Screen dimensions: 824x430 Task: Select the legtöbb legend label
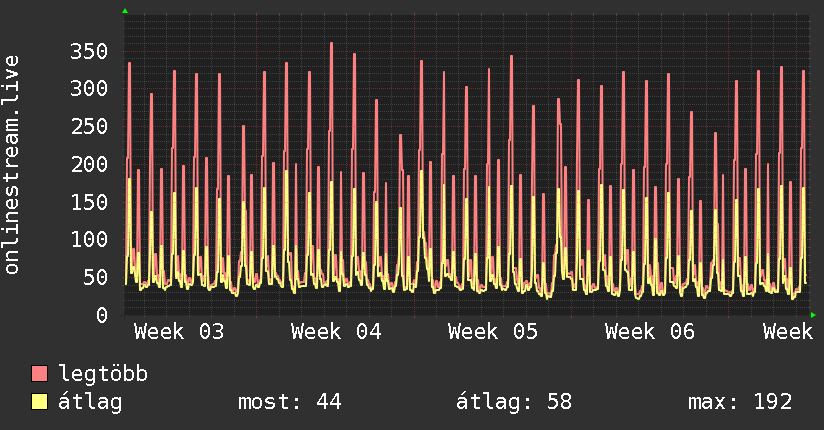(x=103, y=374)
